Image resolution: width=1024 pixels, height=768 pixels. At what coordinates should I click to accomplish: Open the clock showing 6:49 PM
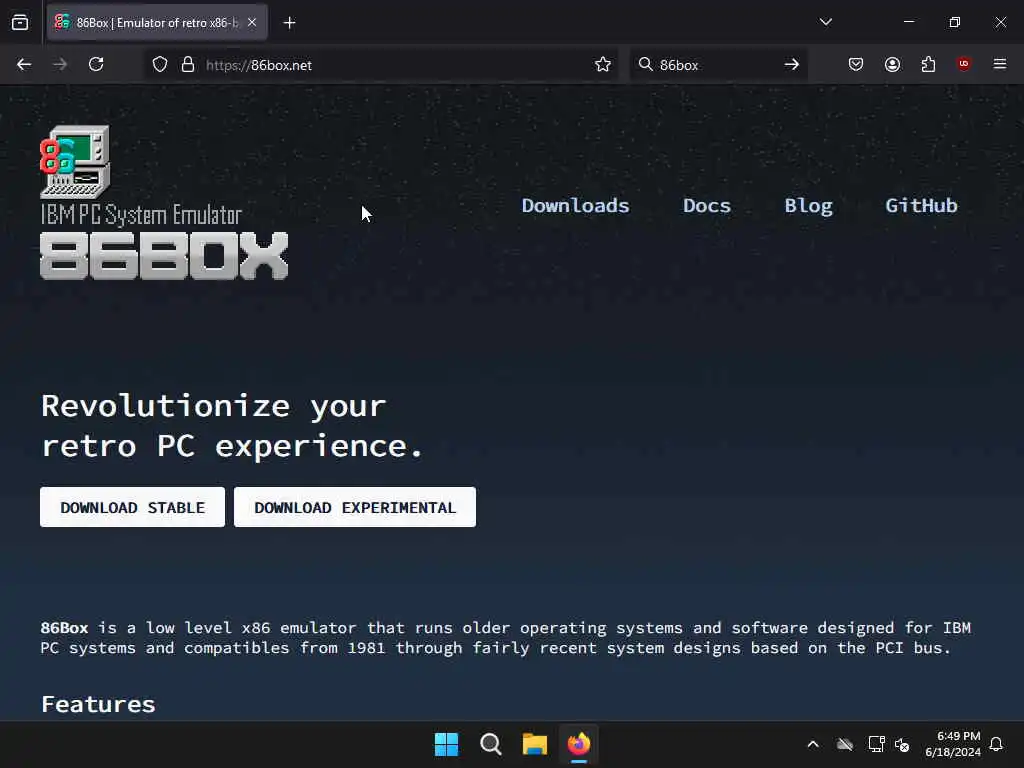(x=953, y=744)
